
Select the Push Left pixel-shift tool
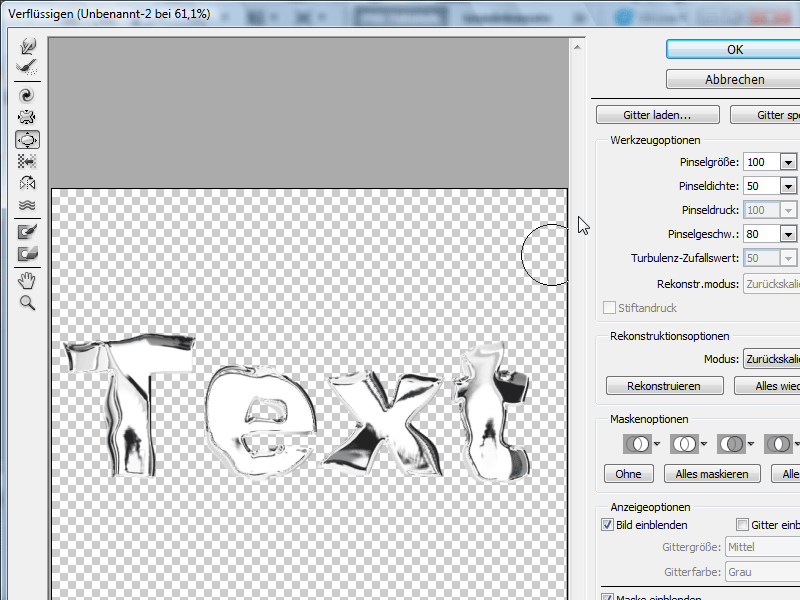[27, 162]
